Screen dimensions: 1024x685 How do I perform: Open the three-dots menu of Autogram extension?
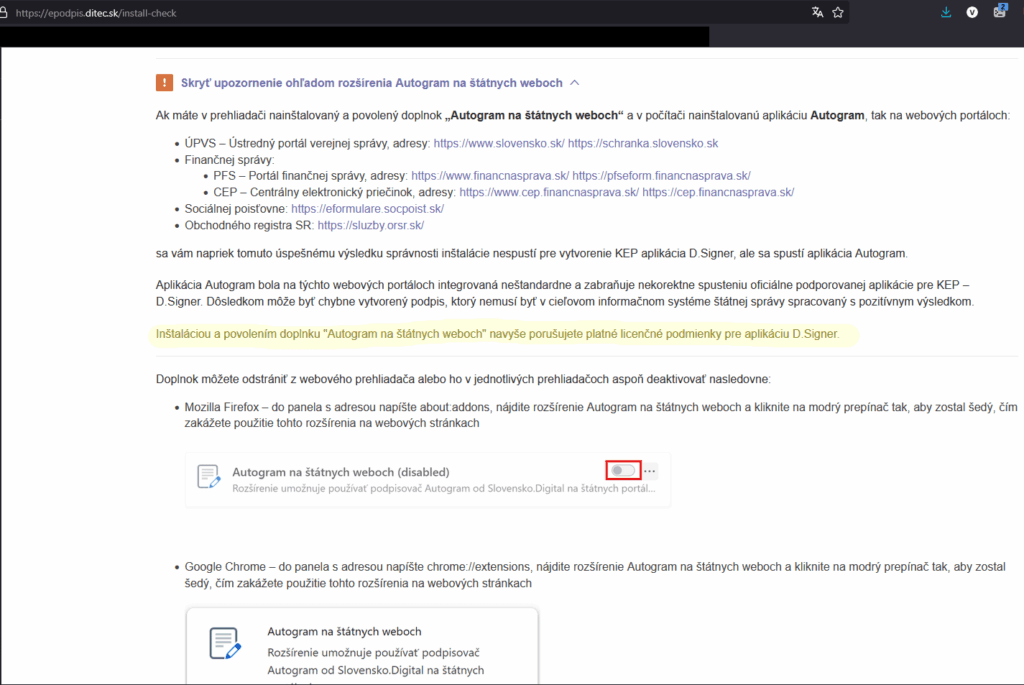coord(650,471)
